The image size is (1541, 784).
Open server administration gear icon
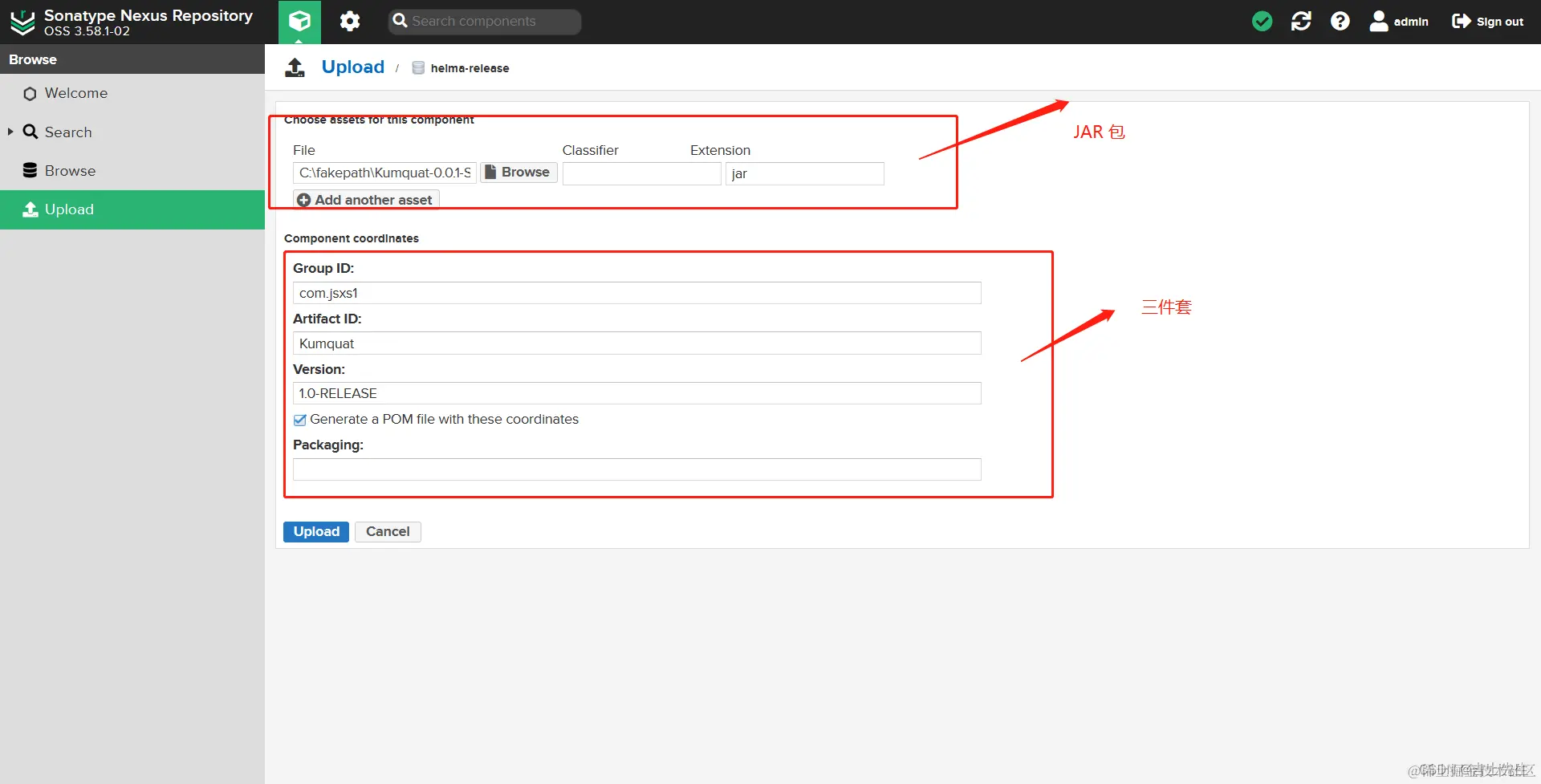[350, 22]
